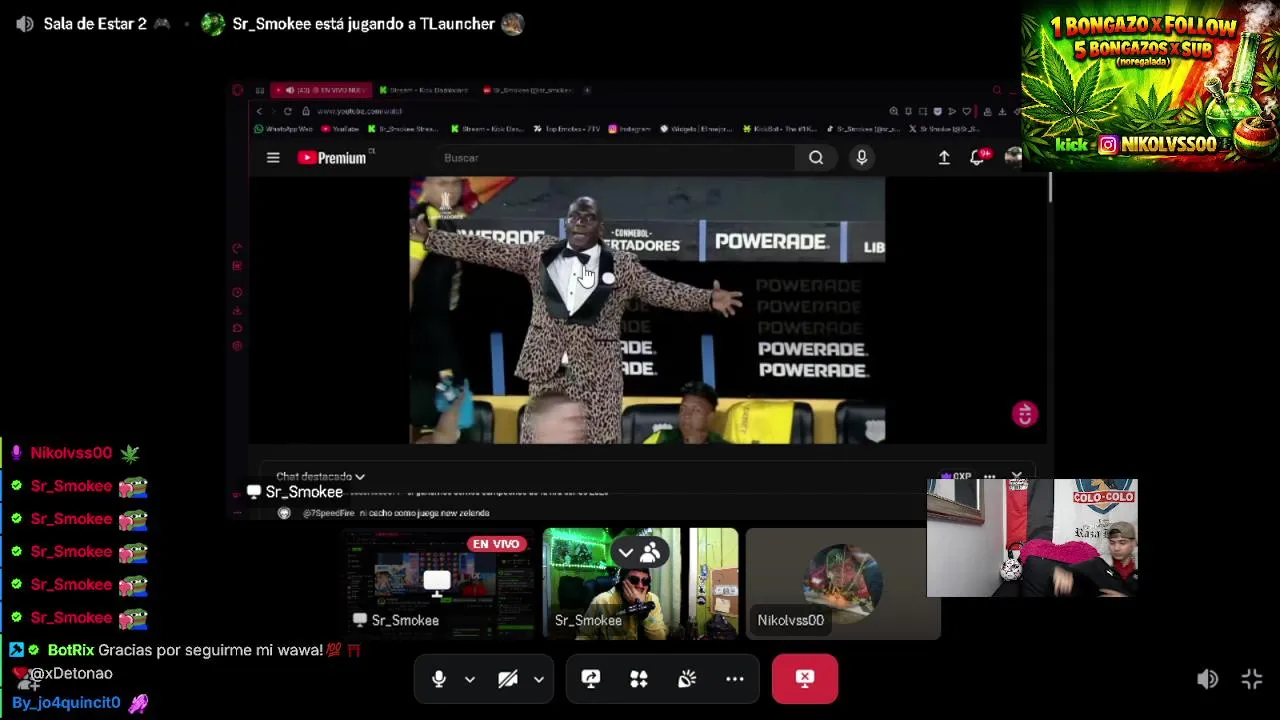The width and height of the screenshot is (1280, 720).
Task: Click the red disconnect button
Action: [805, 678]
